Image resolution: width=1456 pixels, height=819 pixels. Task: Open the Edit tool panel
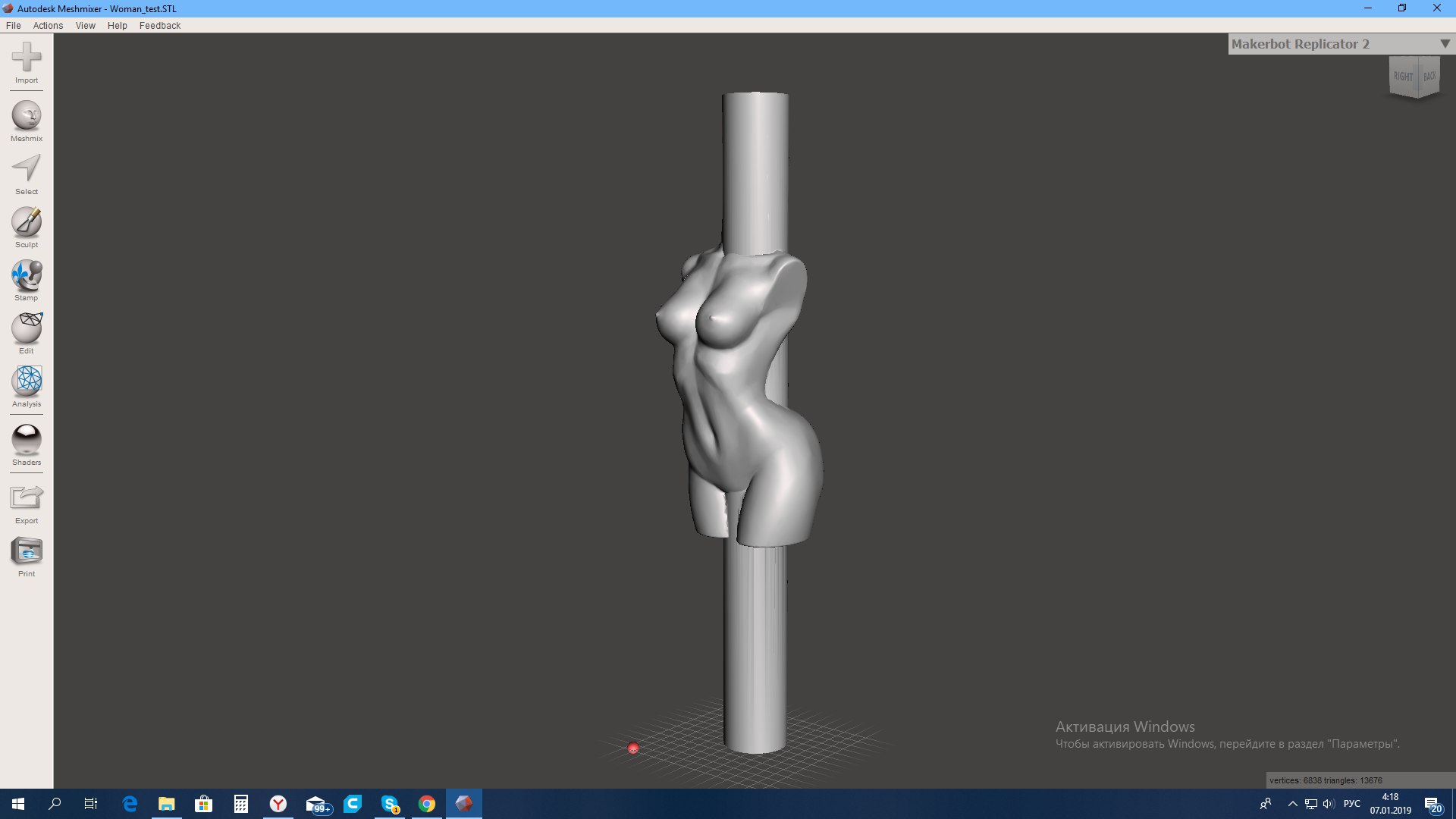[x=27, y=328]
